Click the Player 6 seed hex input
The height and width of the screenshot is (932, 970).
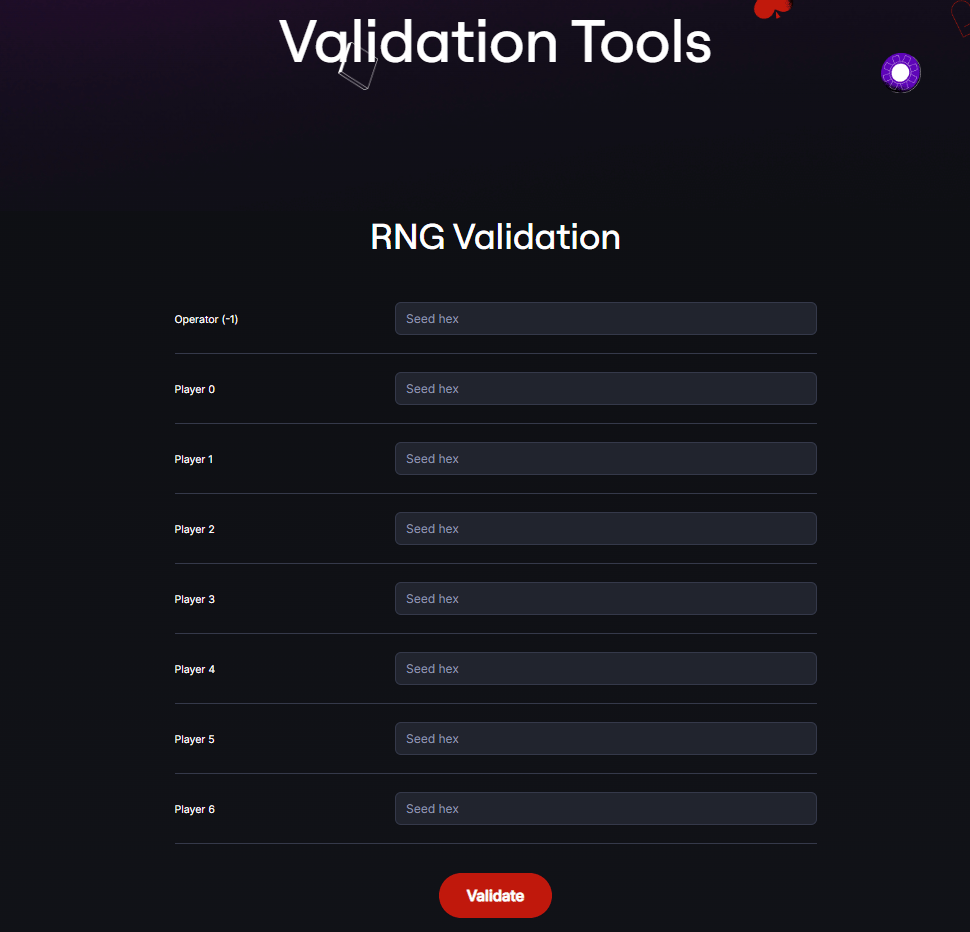(x=605, y=809)
